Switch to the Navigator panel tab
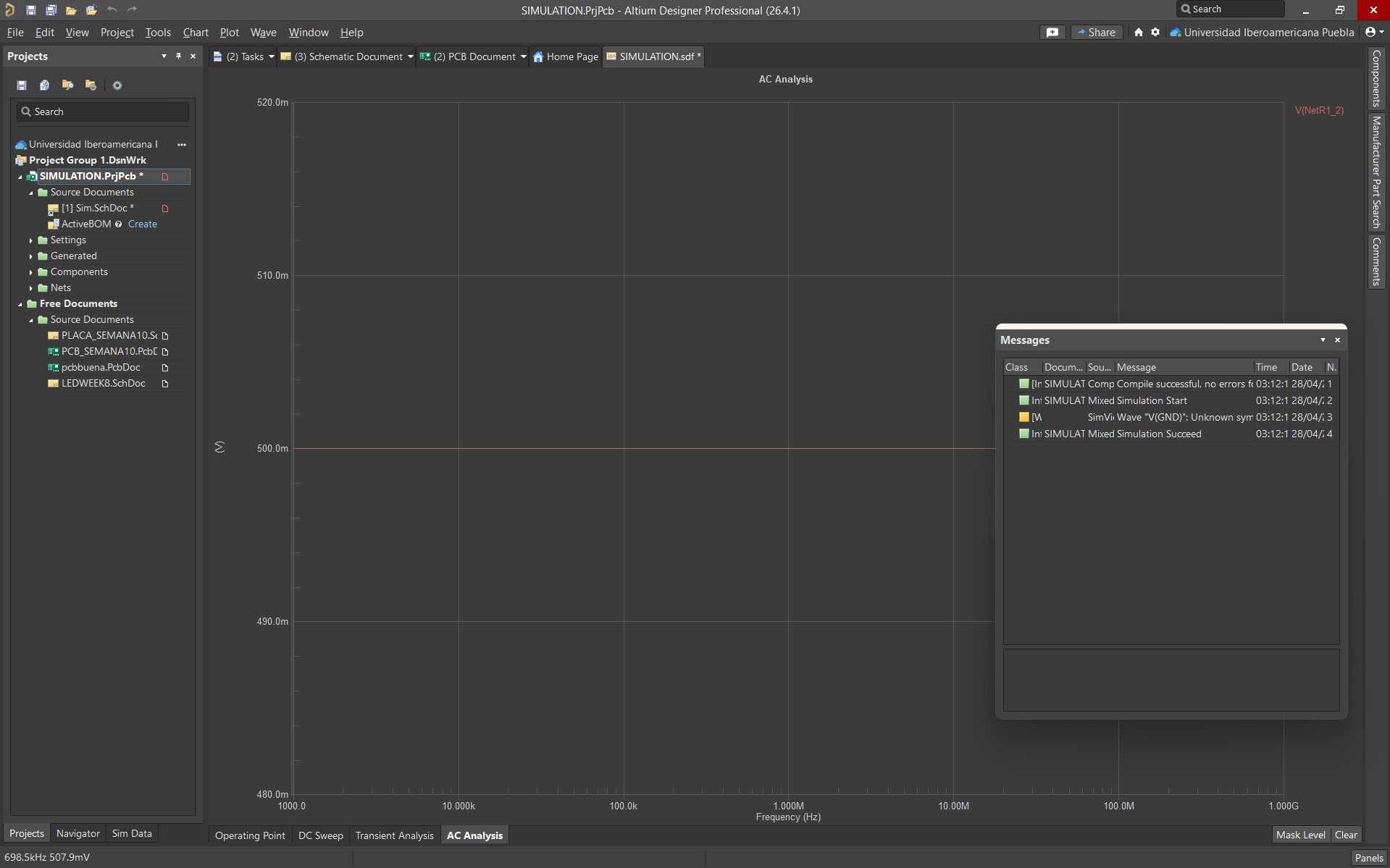 [78, 833]
